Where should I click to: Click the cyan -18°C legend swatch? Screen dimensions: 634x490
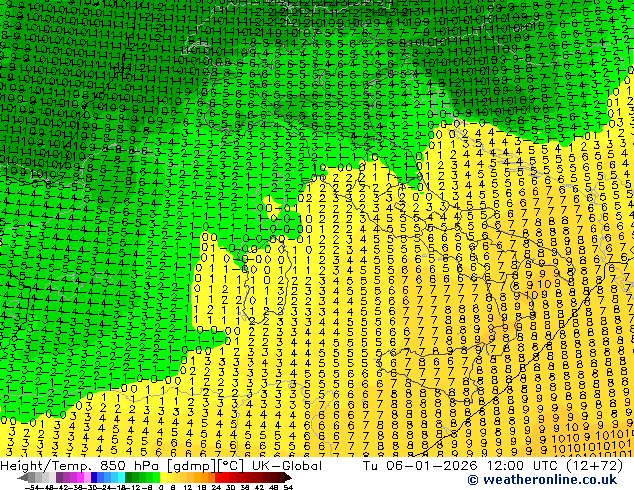coord(122,477)
